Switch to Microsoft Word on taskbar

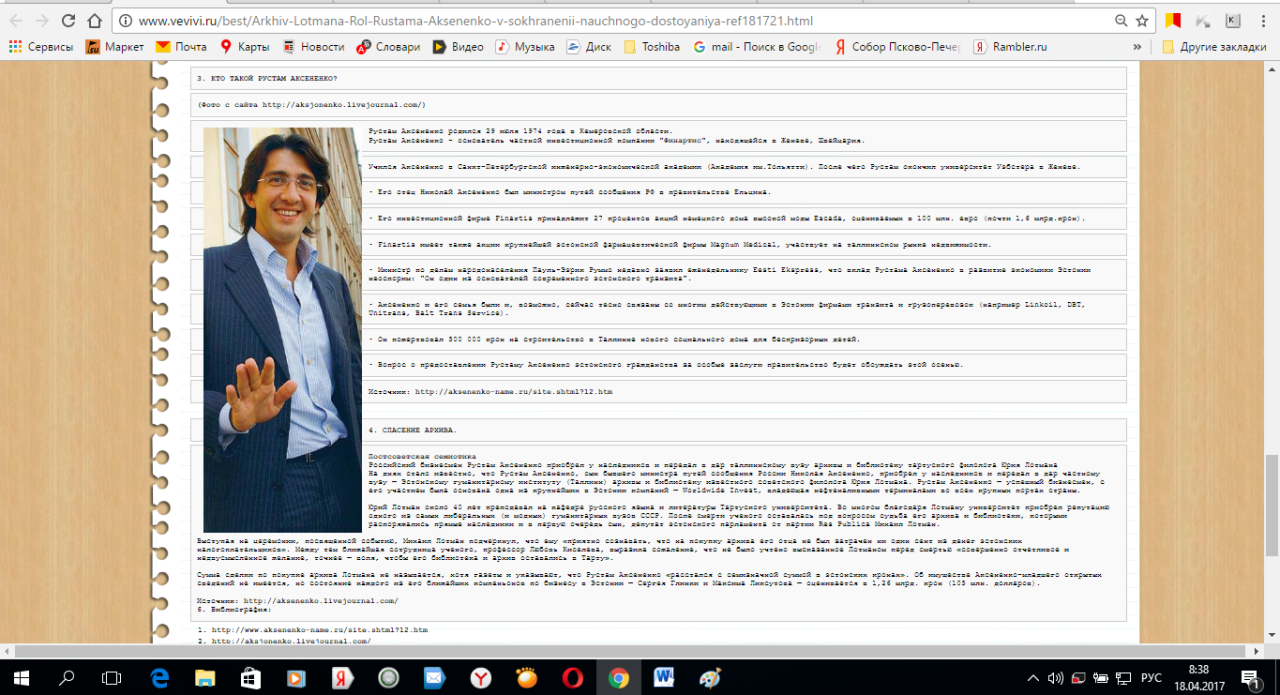click(664, 677)
